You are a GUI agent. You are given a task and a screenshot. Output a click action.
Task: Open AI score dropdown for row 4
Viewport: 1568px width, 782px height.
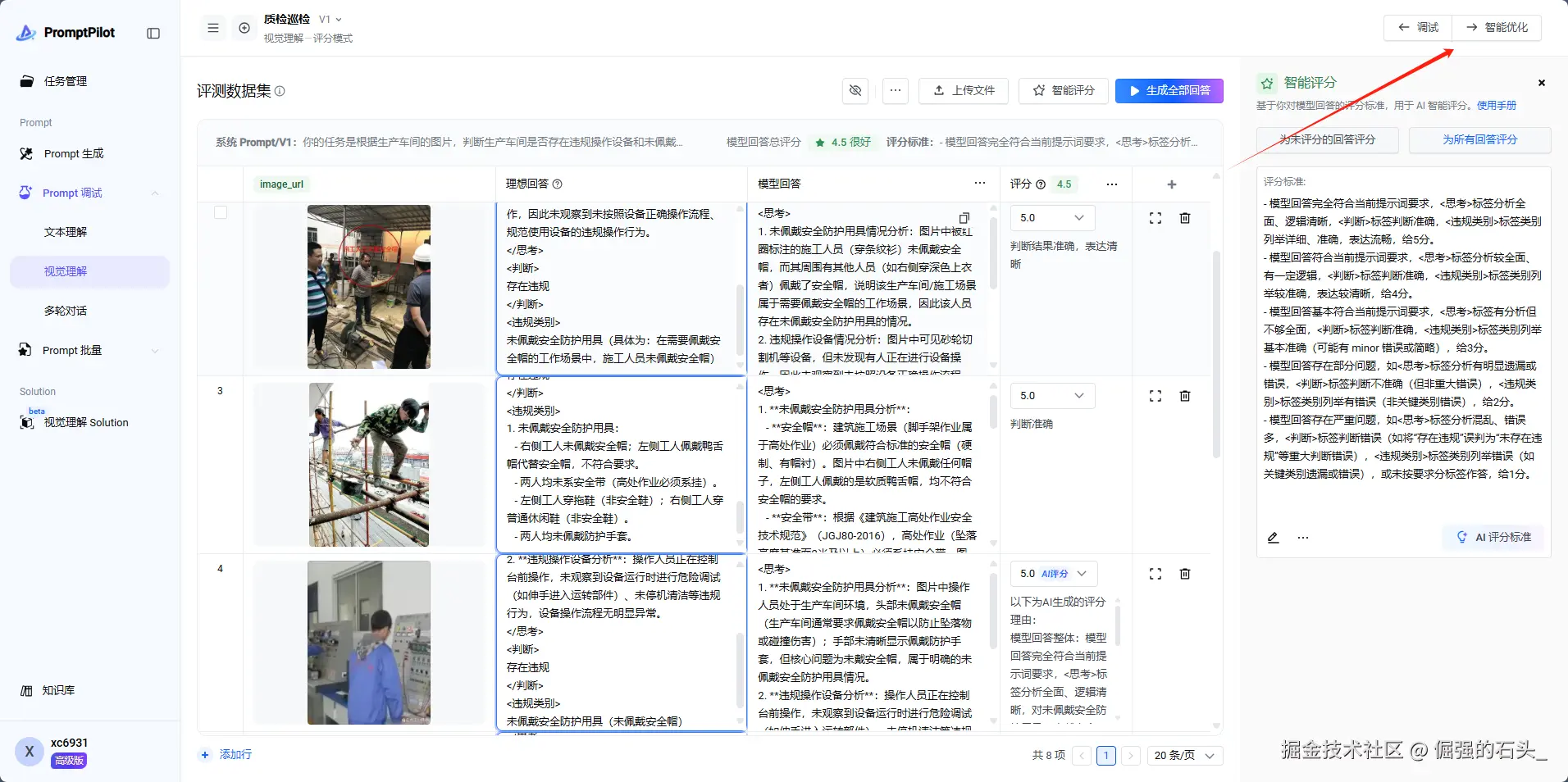(x=1054, y=573)
